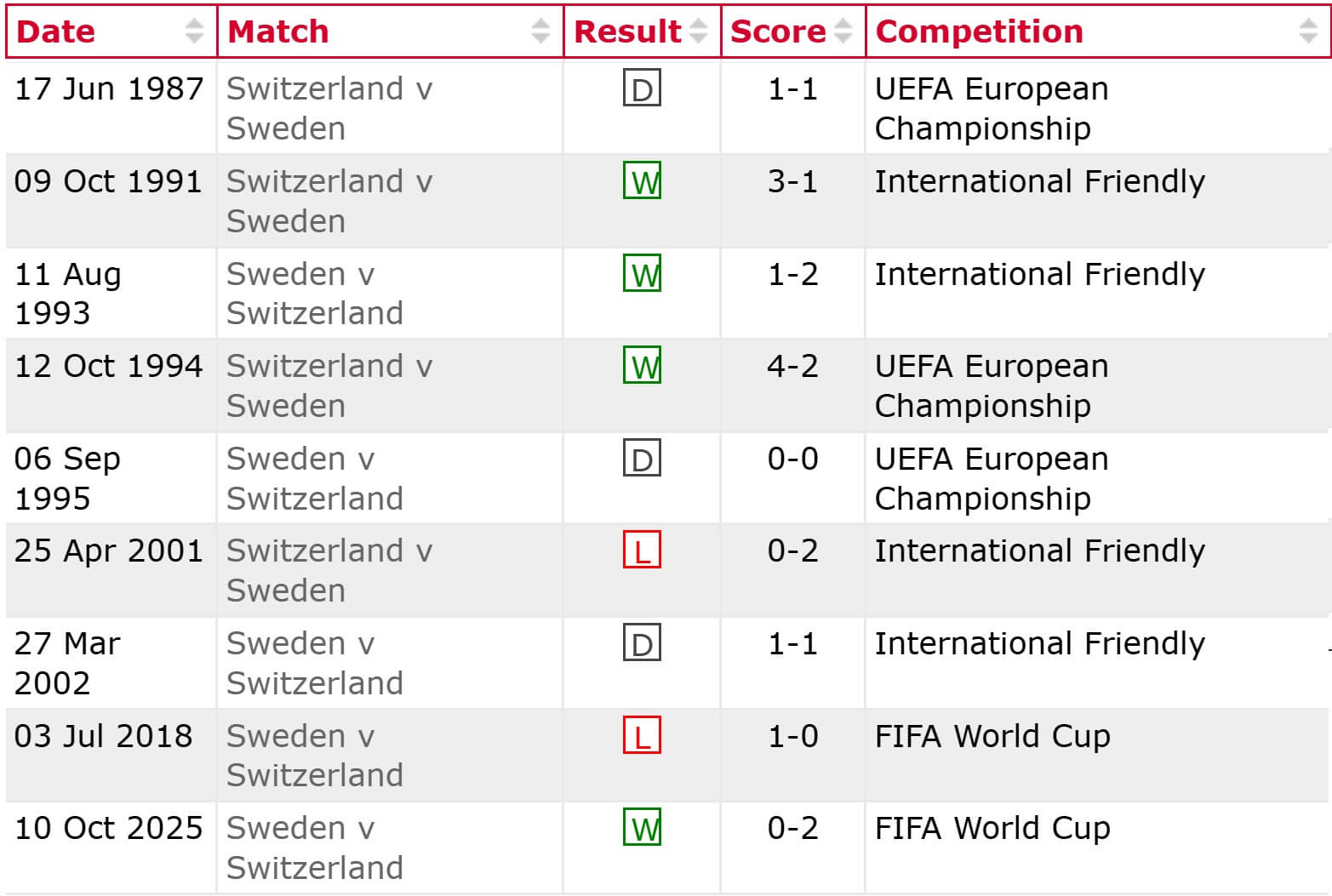Click the FIFA World Cup competition on the 2025 row
This screenshot has width=1332, height=896.
[992, 829]
